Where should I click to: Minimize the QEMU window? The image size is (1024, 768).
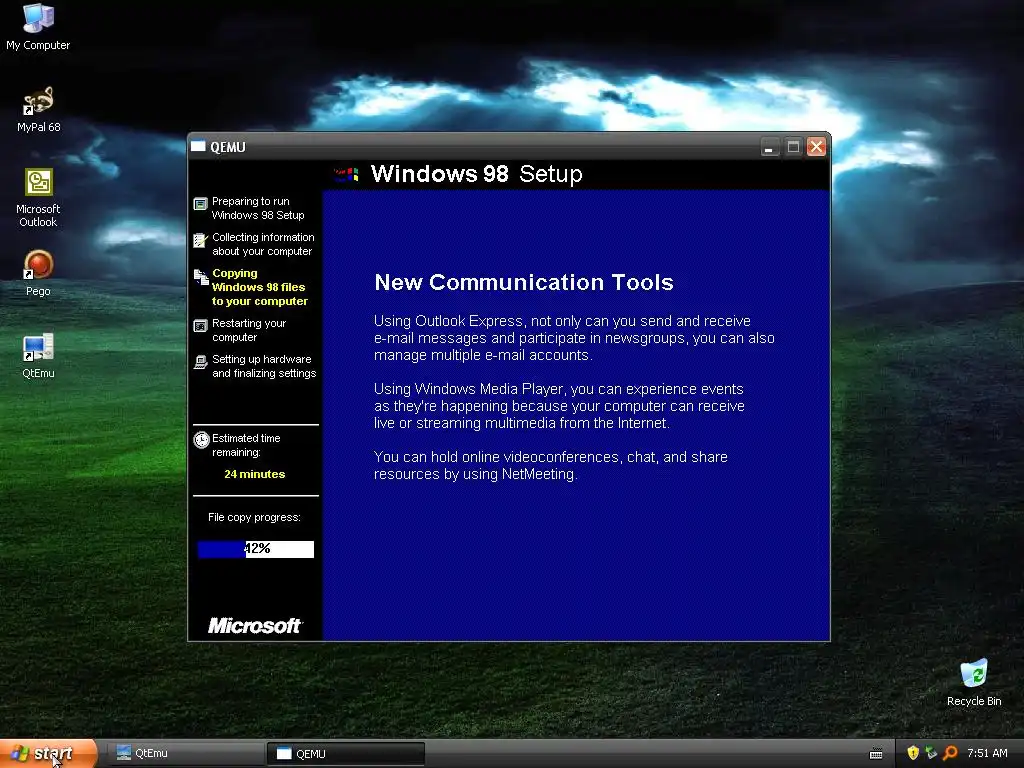point(770,147)
